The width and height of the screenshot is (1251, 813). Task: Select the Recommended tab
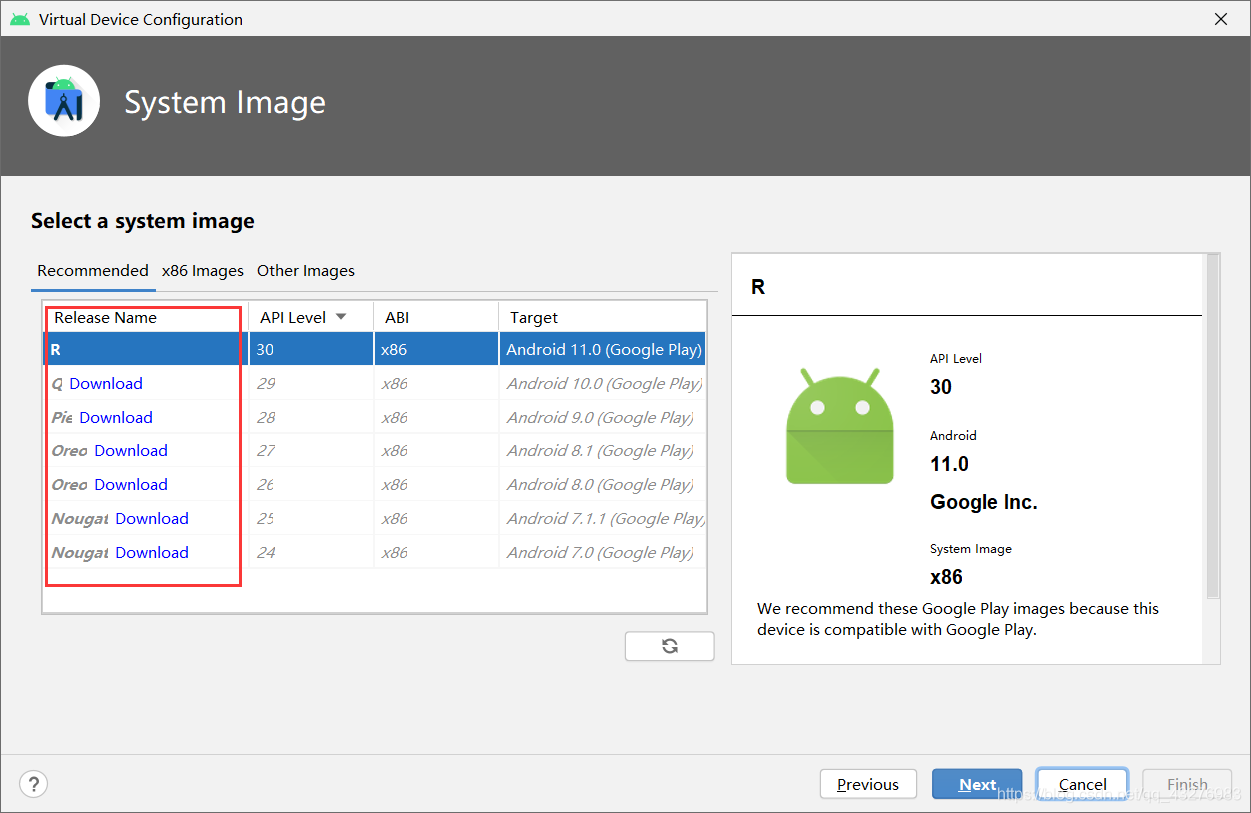[x=93, y=271]
